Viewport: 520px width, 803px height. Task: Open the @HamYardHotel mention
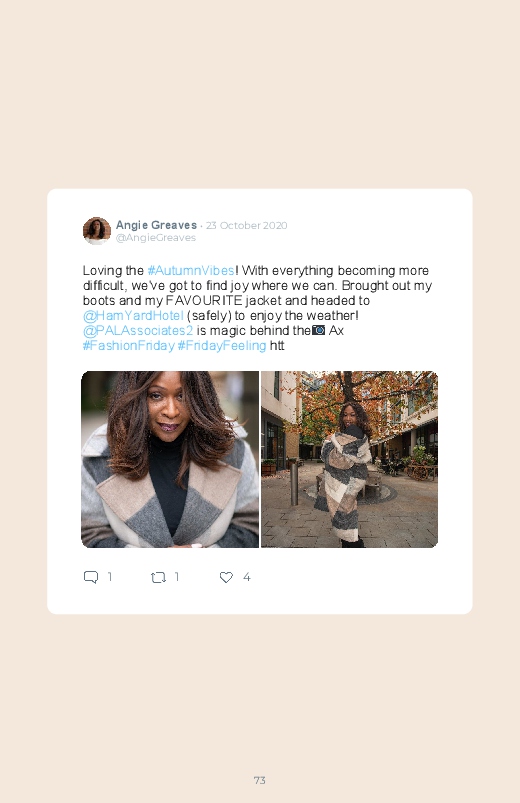[133, 315]
